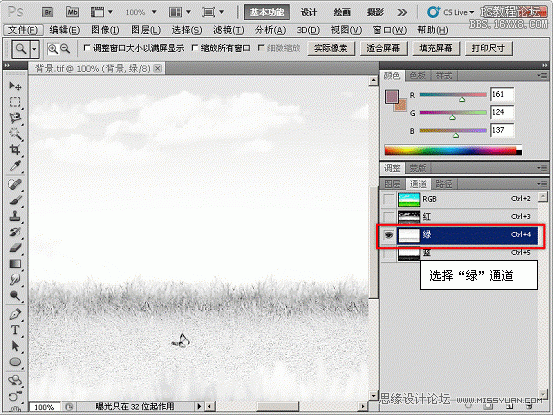553x415 pixels.
Task: Click the 实际像素 button
Action: tap(331, 48)
